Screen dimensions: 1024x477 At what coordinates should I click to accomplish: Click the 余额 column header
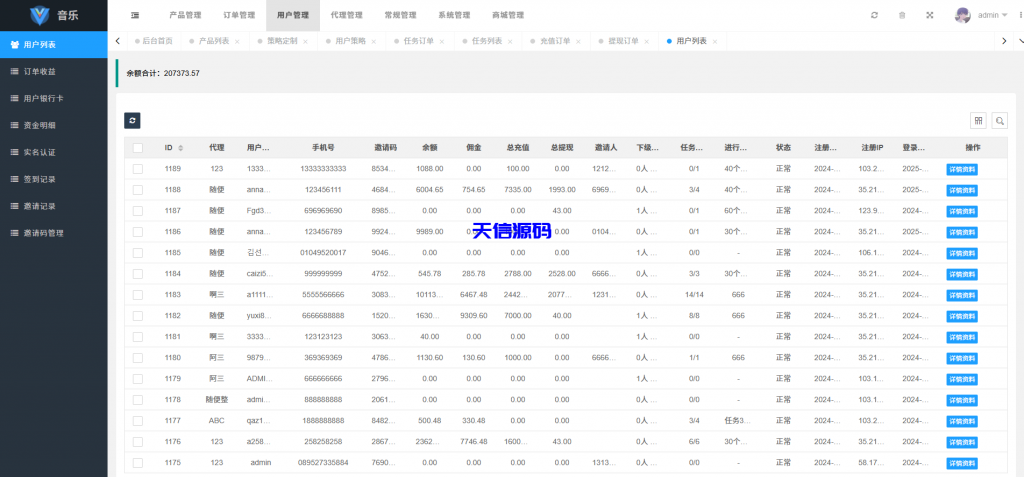coord(429,148)
